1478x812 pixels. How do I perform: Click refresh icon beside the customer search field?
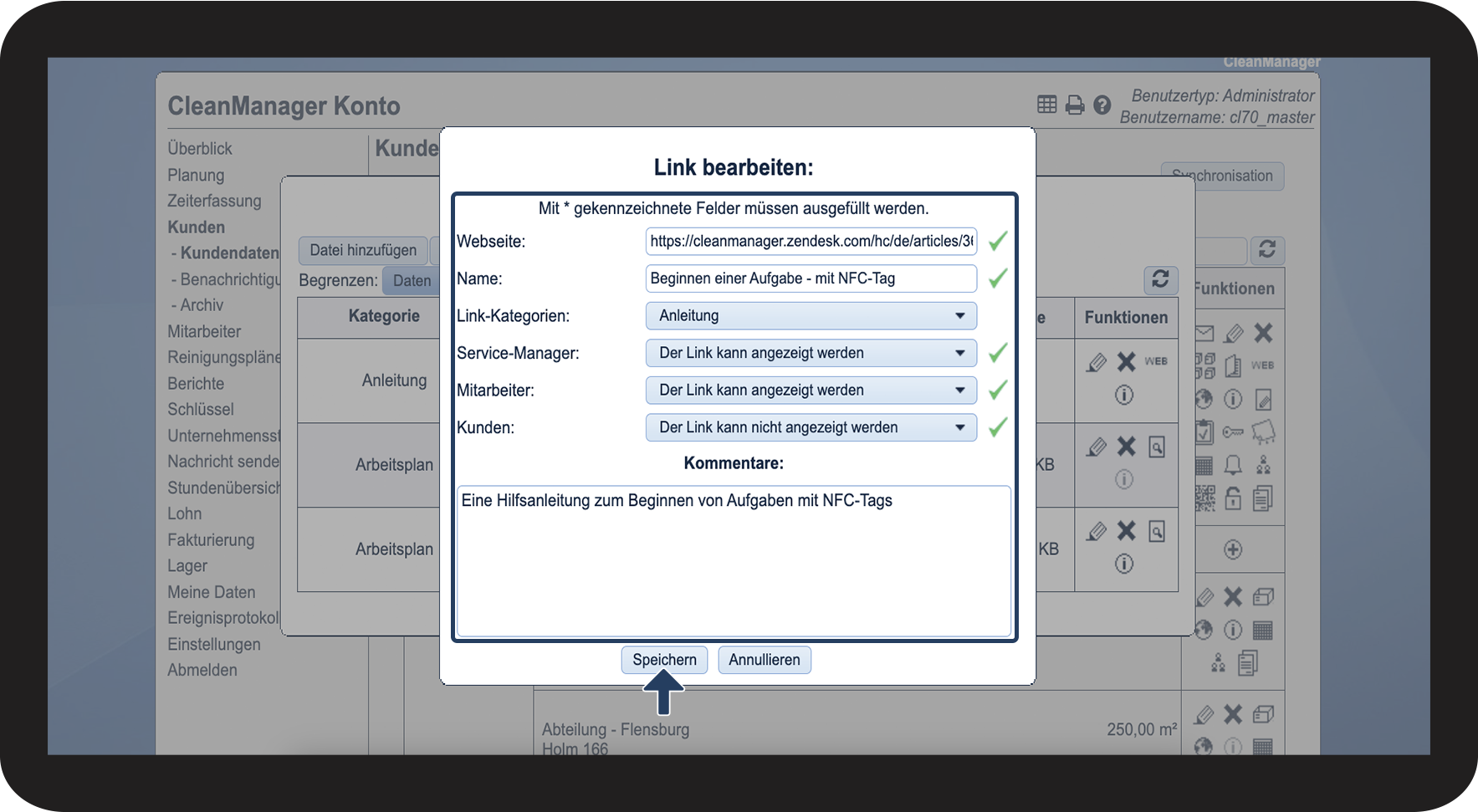point(1267,250)
